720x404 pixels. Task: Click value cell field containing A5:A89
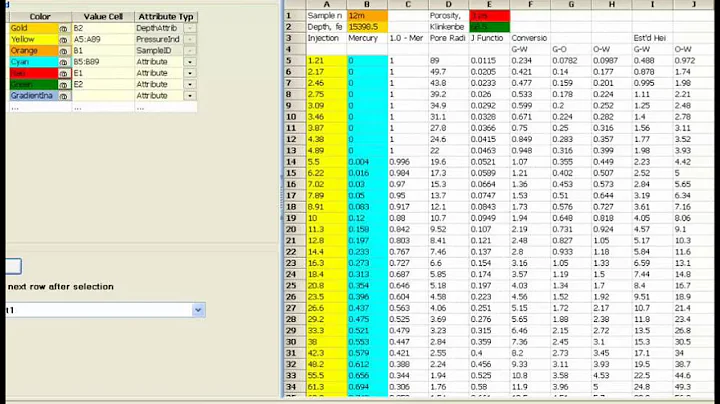(103, 39)
